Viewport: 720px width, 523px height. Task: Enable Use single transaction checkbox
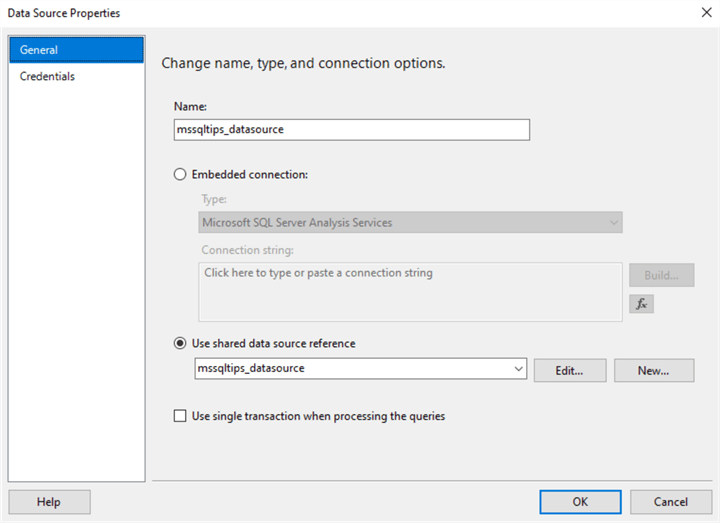(180, 416)
